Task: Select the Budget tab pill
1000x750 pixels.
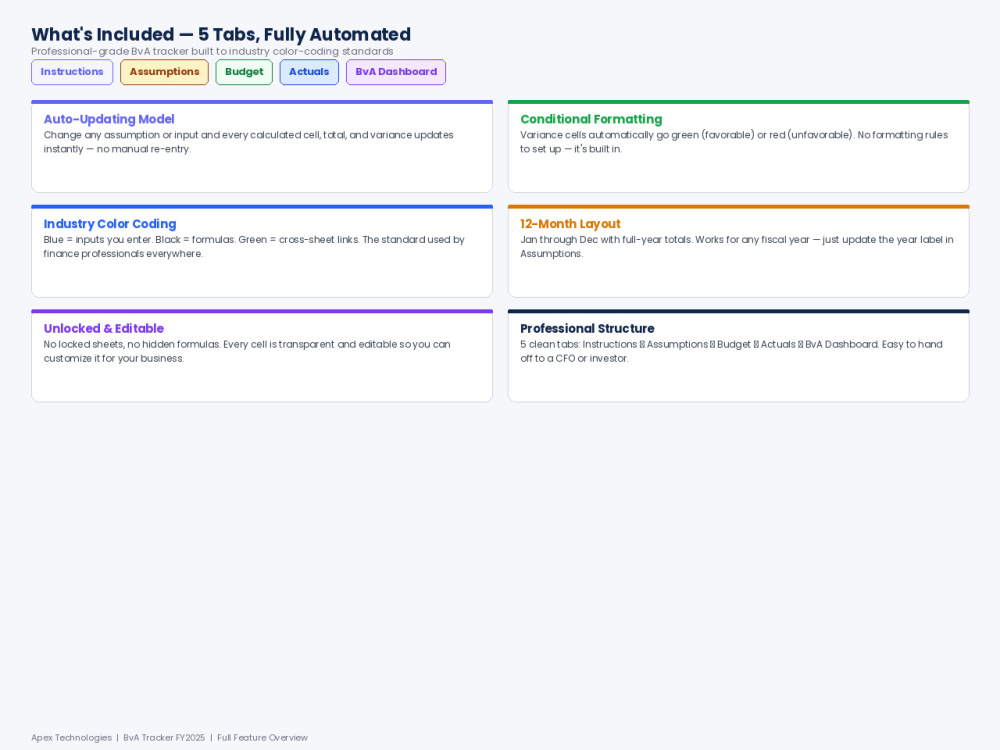Action: coord(244,72)
